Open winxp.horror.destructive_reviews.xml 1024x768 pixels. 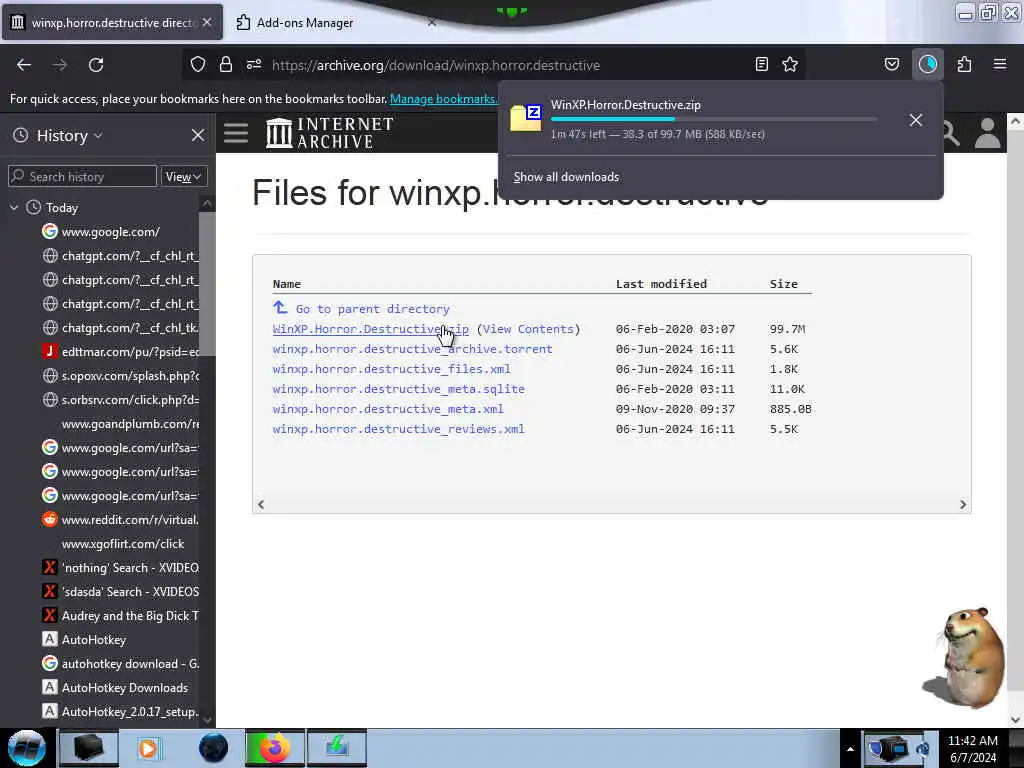(x=398, y=429)
